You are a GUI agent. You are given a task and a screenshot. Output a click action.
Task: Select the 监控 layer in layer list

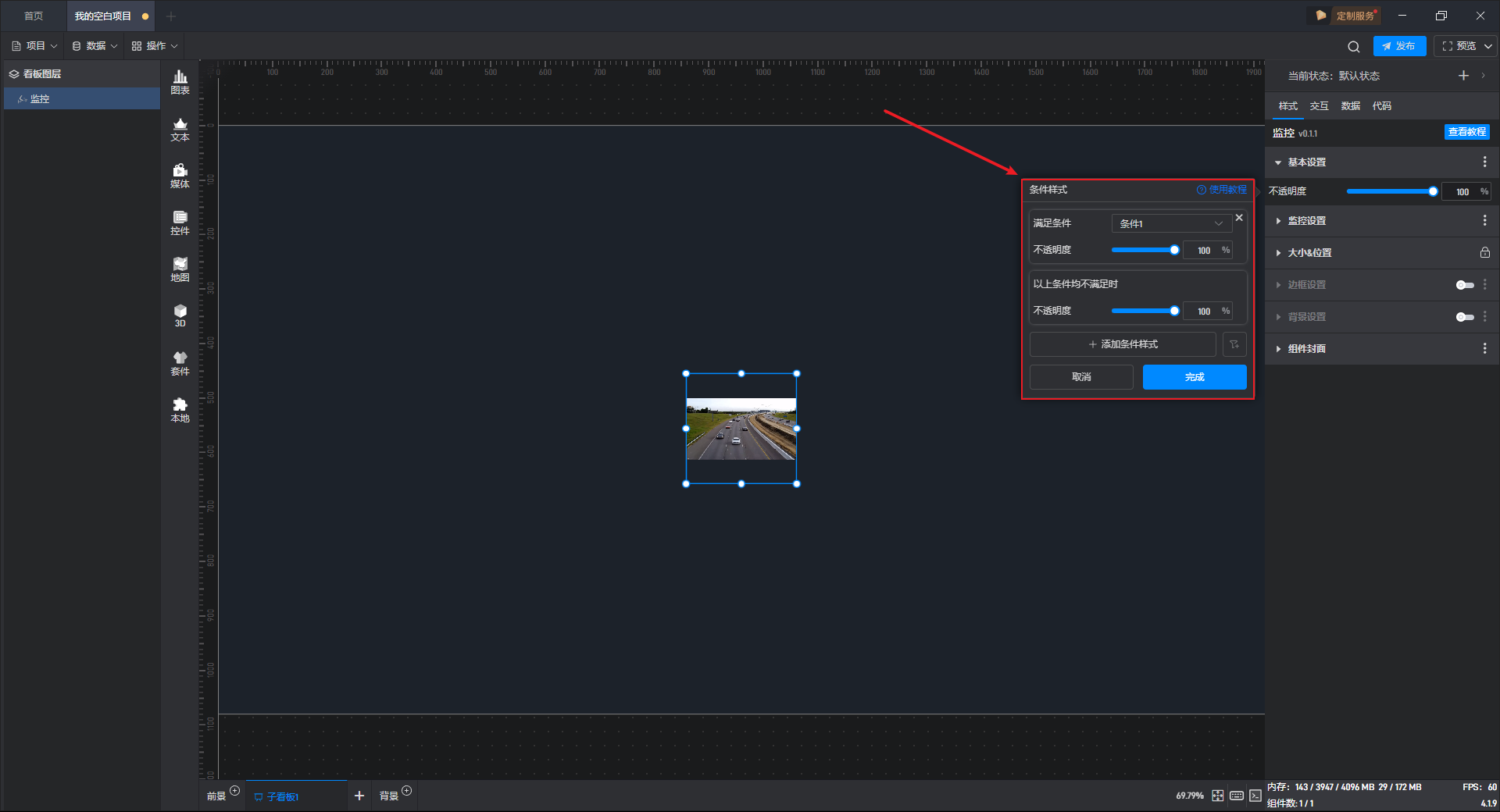pos(40,99)
